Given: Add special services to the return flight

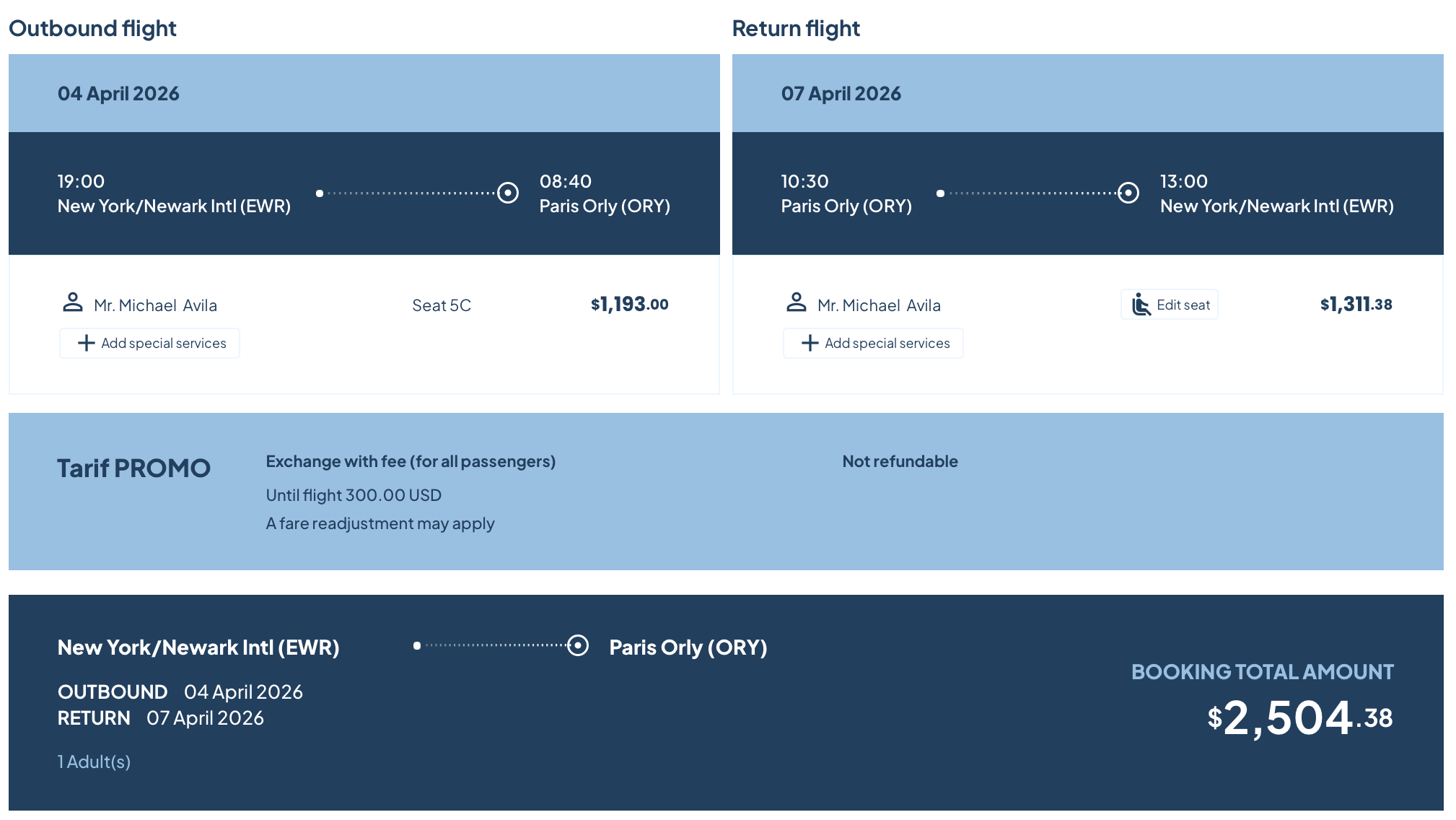Looking at the screenshot, I should [x=874, y=343].
